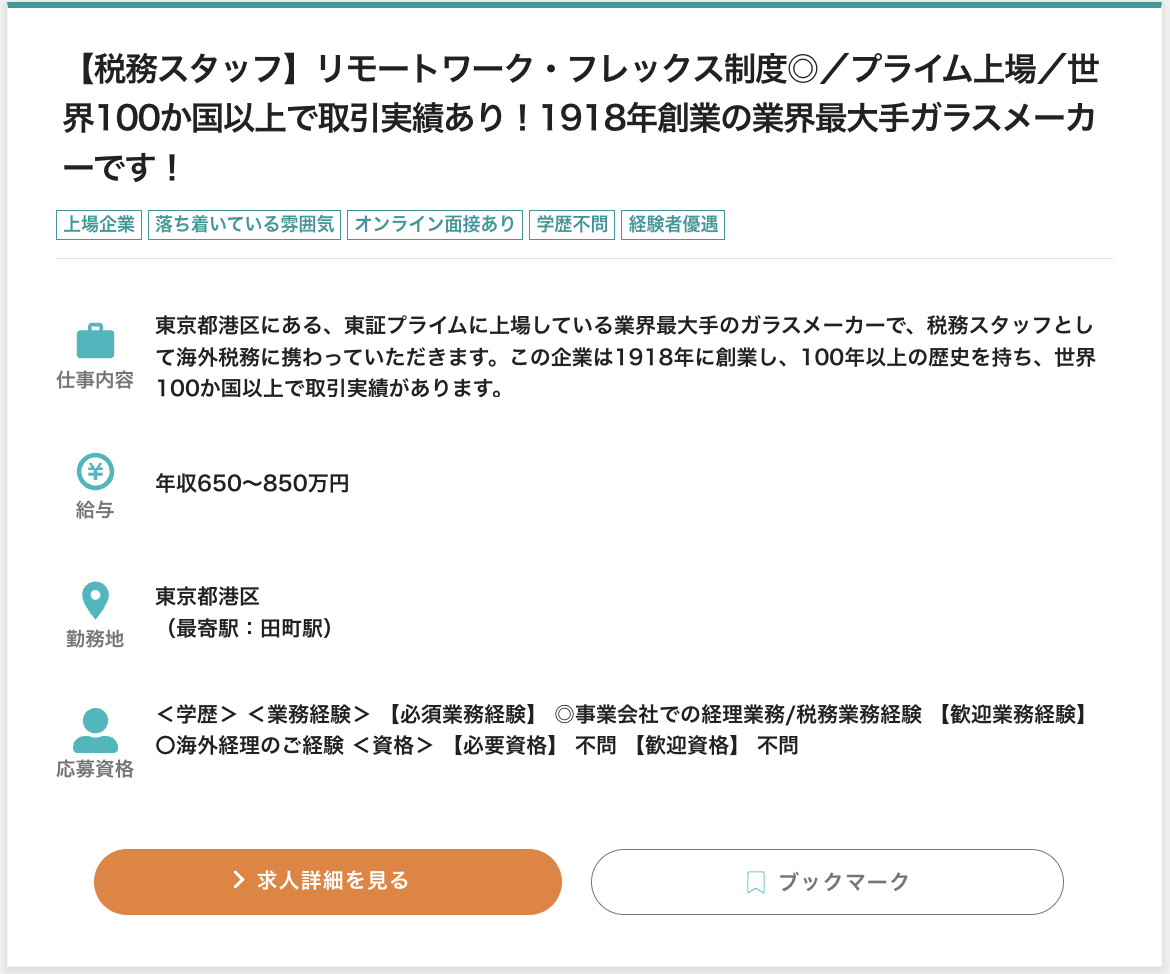The image size is (1170, 974).
Task: Select the 落ち着いている雰囲気 tag
Action: coord(244,224)
